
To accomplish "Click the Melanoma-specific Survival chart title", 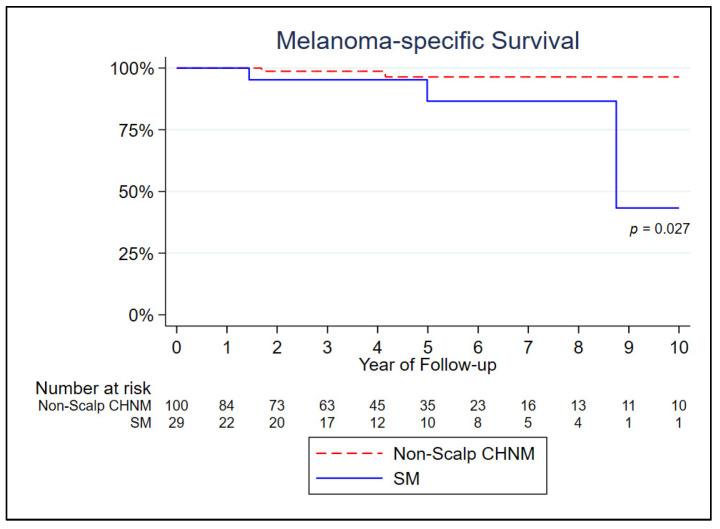I will click(x=428, y=41).
